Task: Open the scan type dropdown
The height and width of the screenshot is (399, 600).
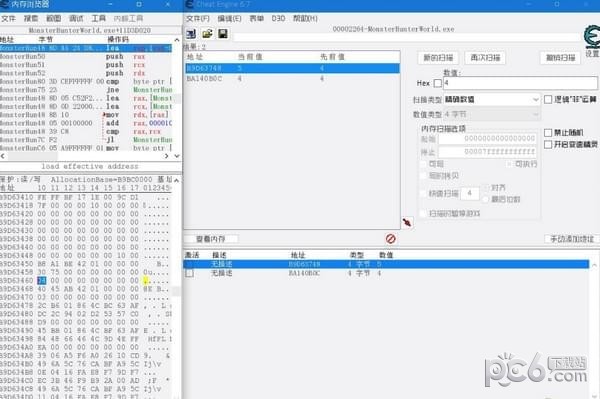Action: point(492,99)
